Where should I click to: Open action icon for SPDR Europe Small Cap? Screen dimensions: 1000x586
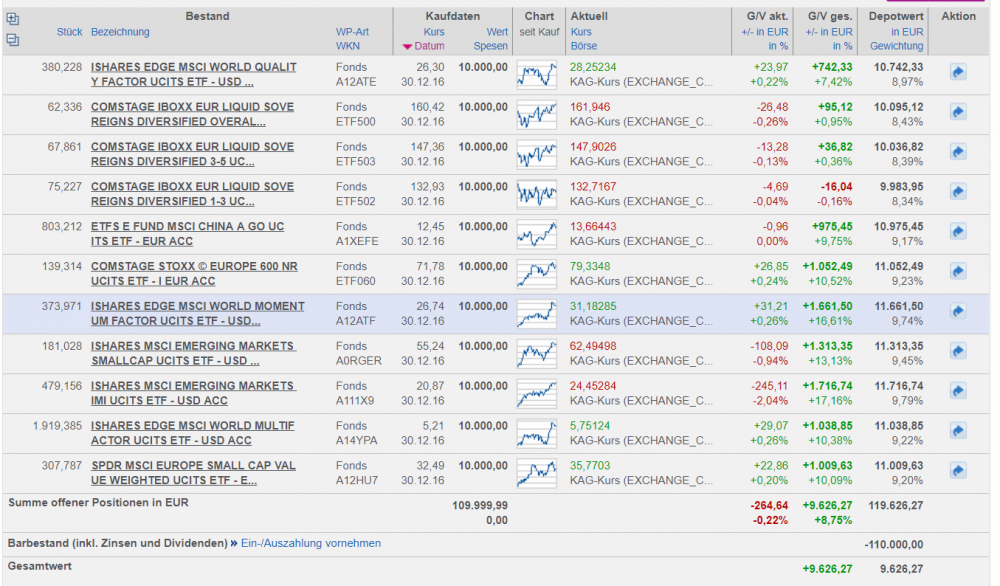point(957,471)
